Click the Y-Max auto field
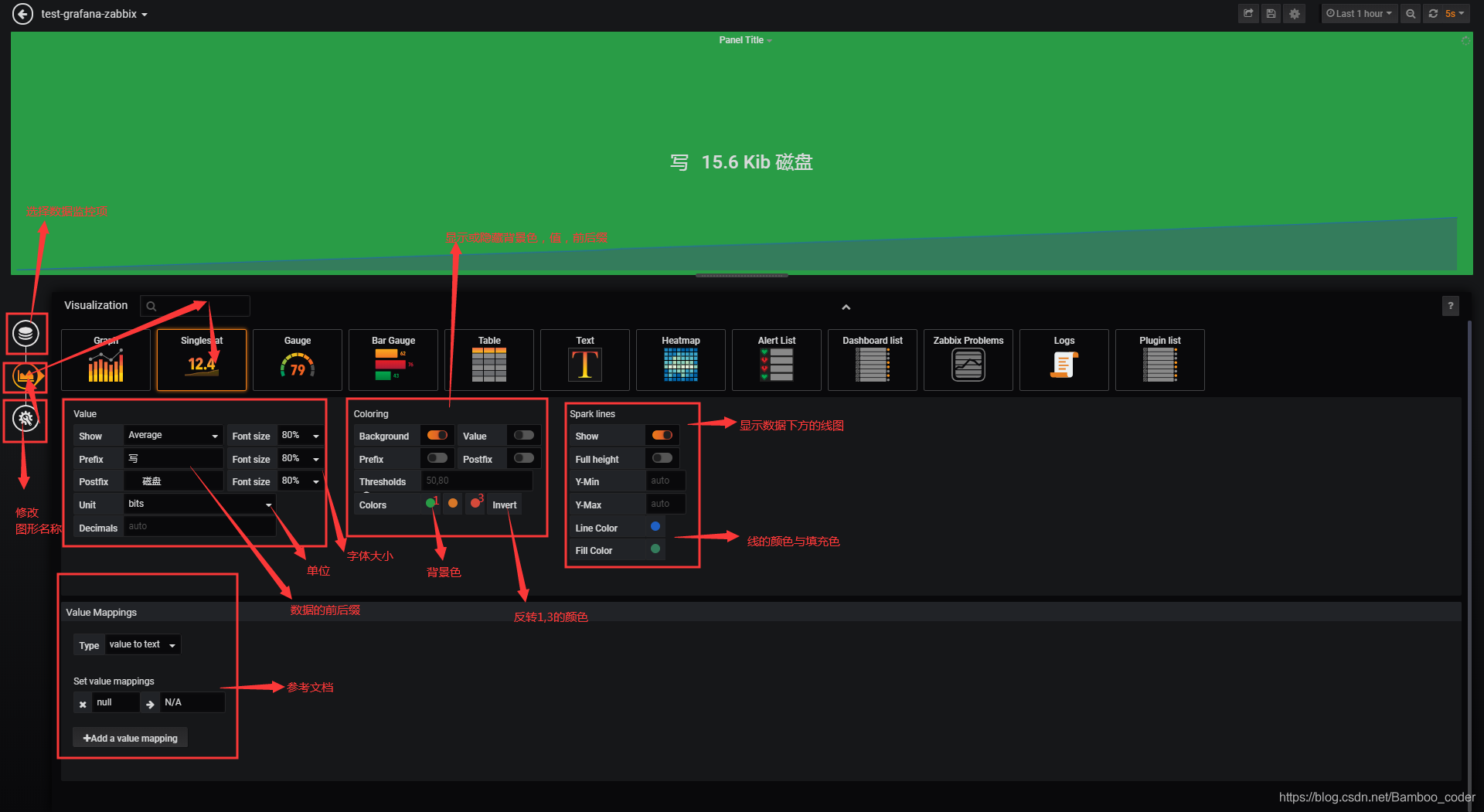The height and width of the screenshot is (812, 1484). point(665,505)
